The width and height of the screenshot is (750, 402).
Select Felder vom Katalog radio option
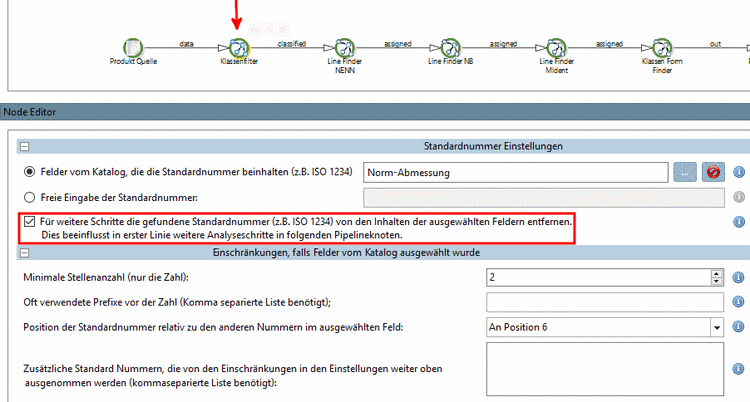click(x=30, y=172)
